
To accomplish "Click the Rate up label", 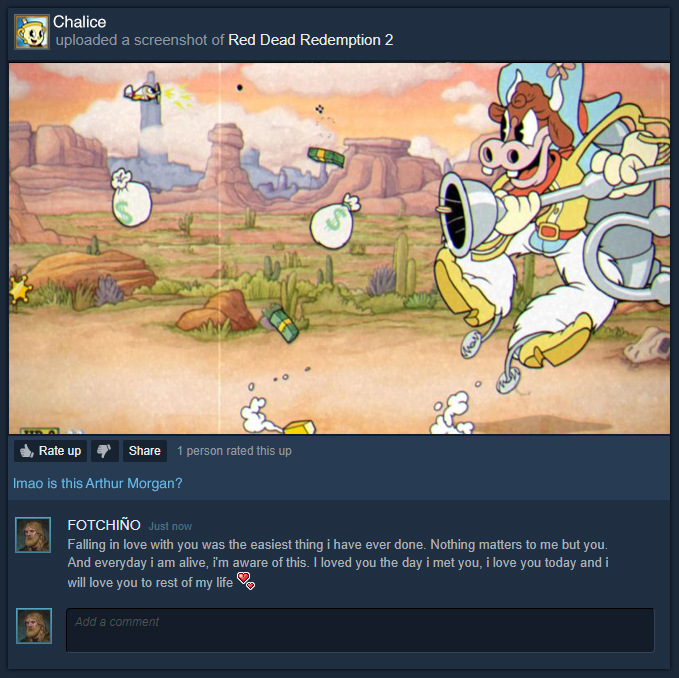I will click(x=60, y=451).
